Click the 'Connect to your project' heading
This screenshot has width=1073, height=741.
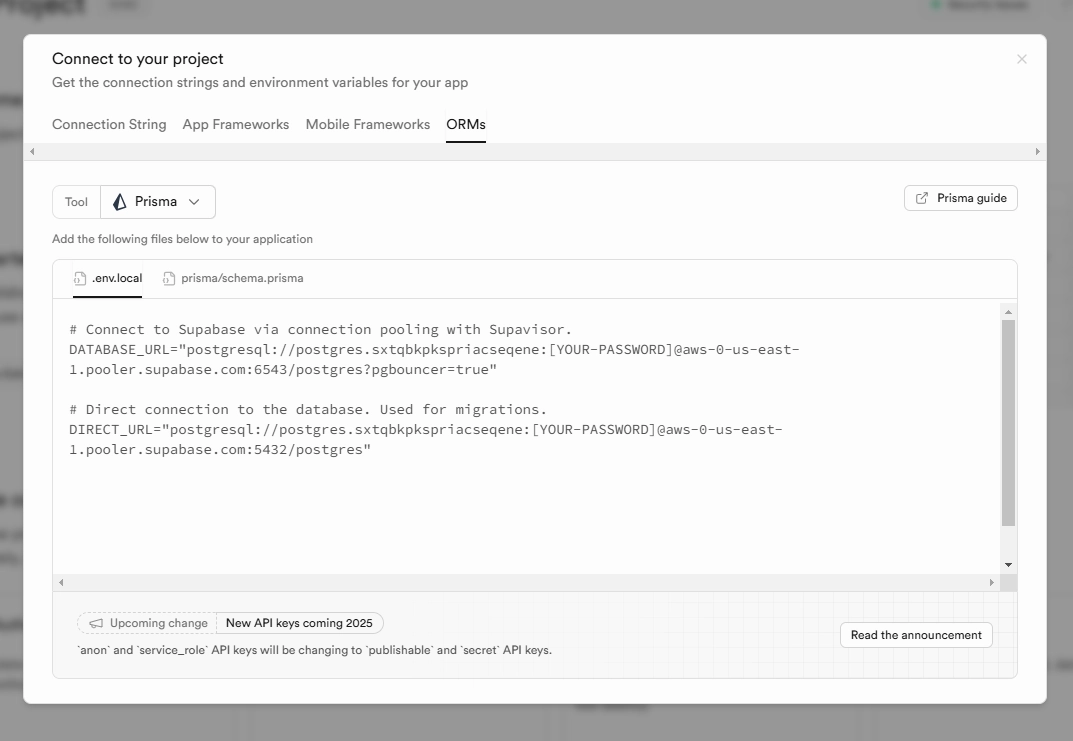(138, 59)
